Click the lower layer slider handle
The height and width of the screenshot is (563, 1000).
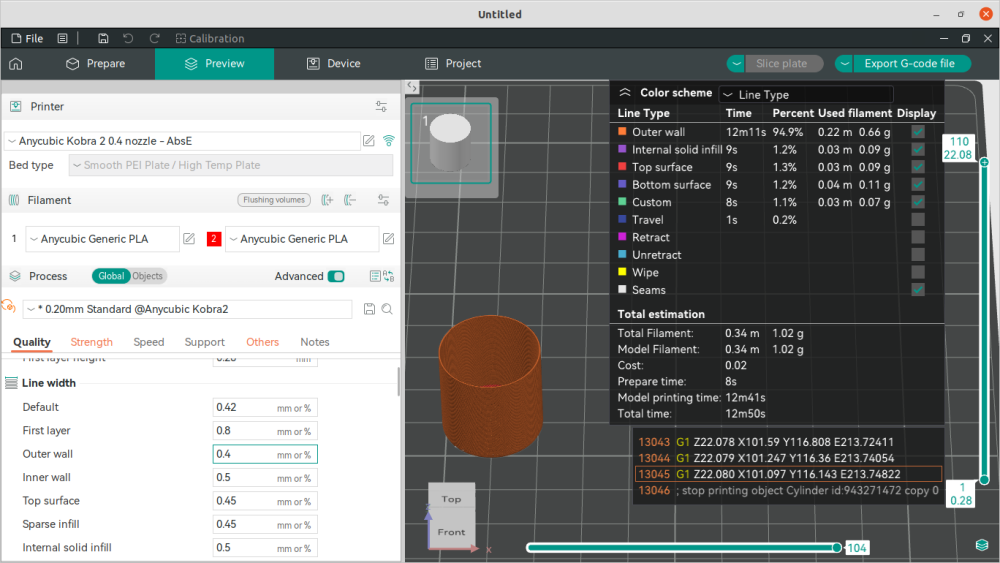pyautogui.click(x=984, y=480)
